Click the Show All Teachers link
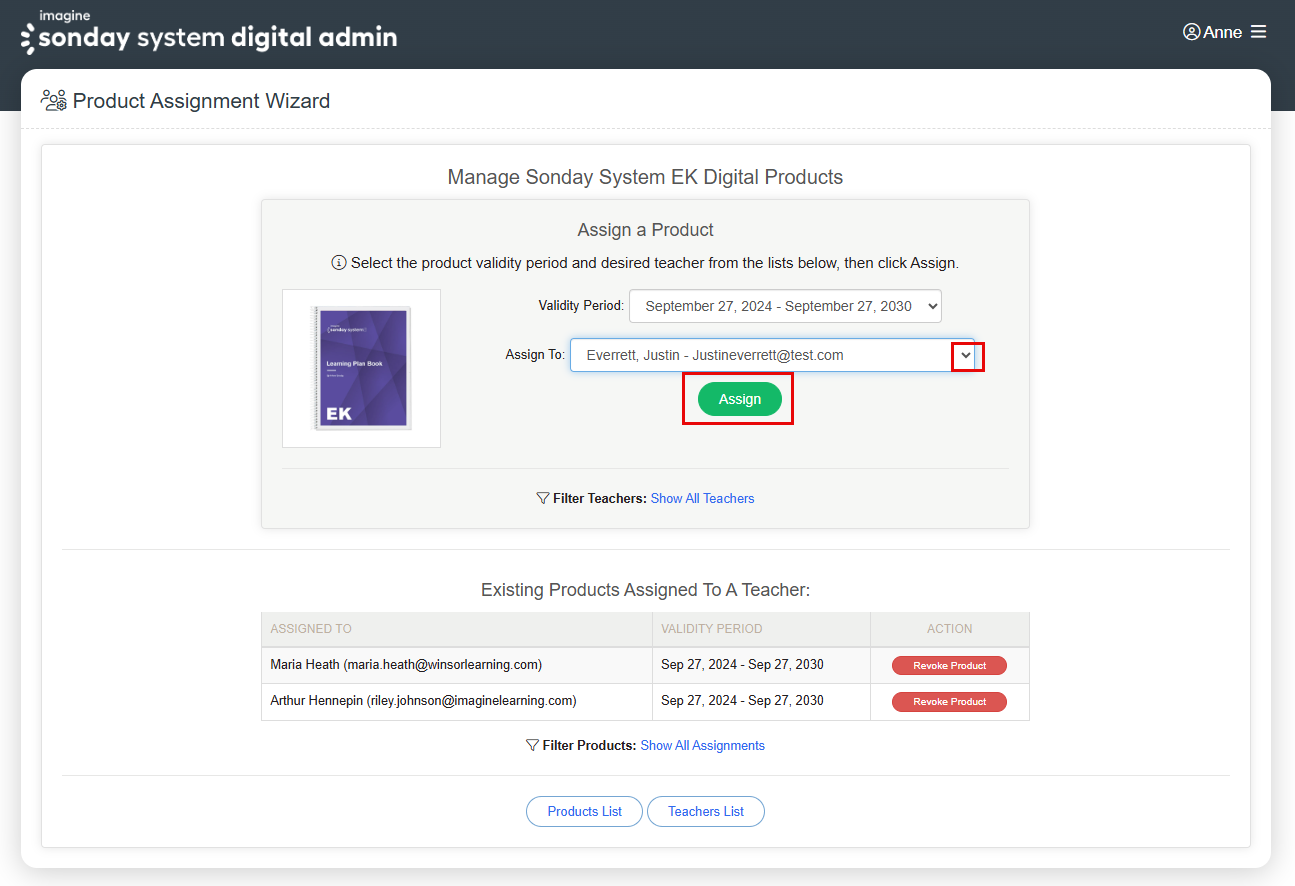The width and height of the screenshot is (1295, 886). tap(702, 498)
